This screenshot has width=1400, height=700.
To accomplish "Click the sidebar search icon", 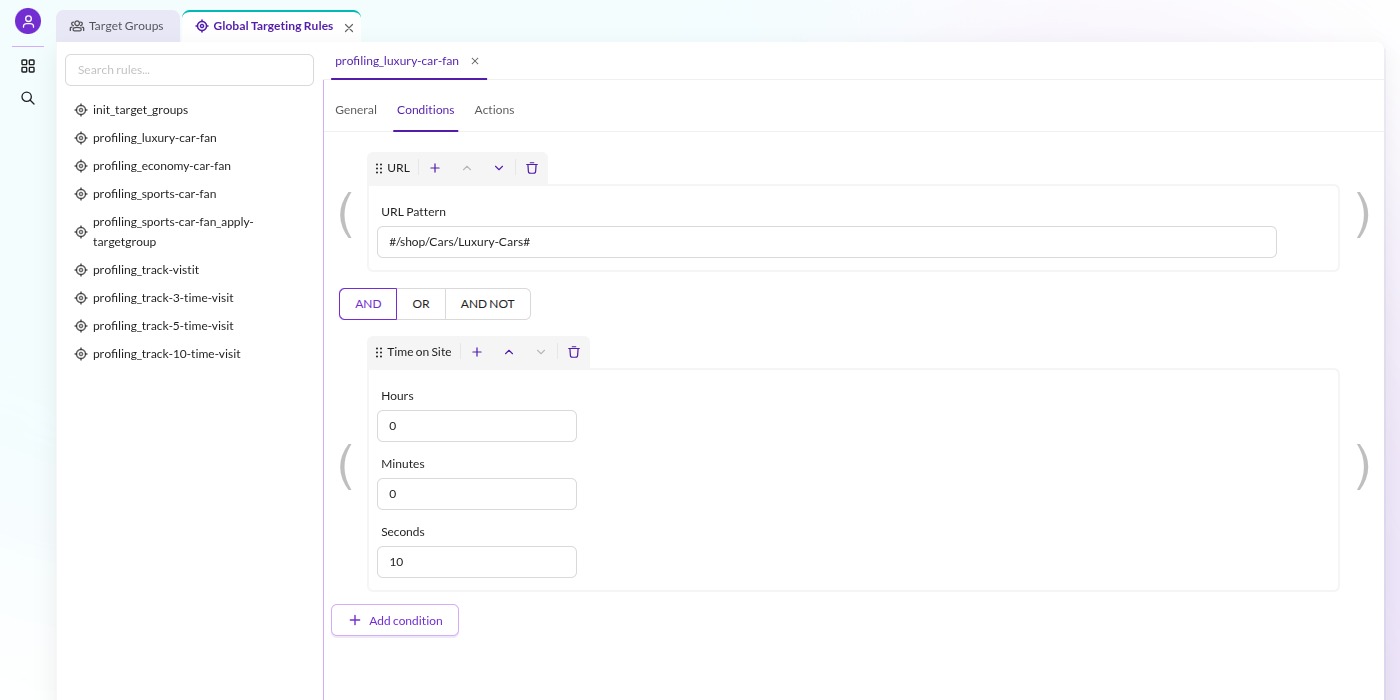I will pos(28,98).
